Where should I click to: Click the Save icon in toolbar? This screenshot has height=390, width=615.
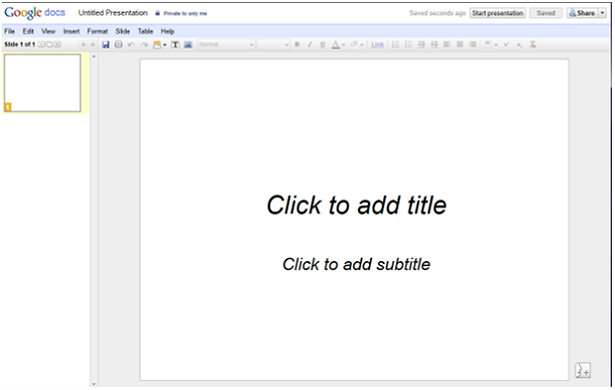click(x=106, y=45)
